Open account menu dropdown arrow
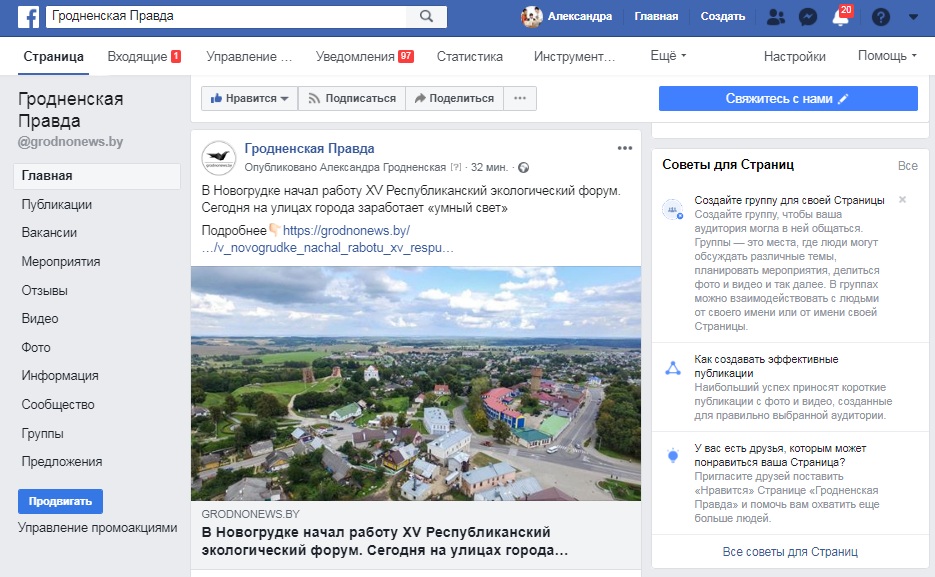The height and width of the screenshot is (577, 935). 914,17
